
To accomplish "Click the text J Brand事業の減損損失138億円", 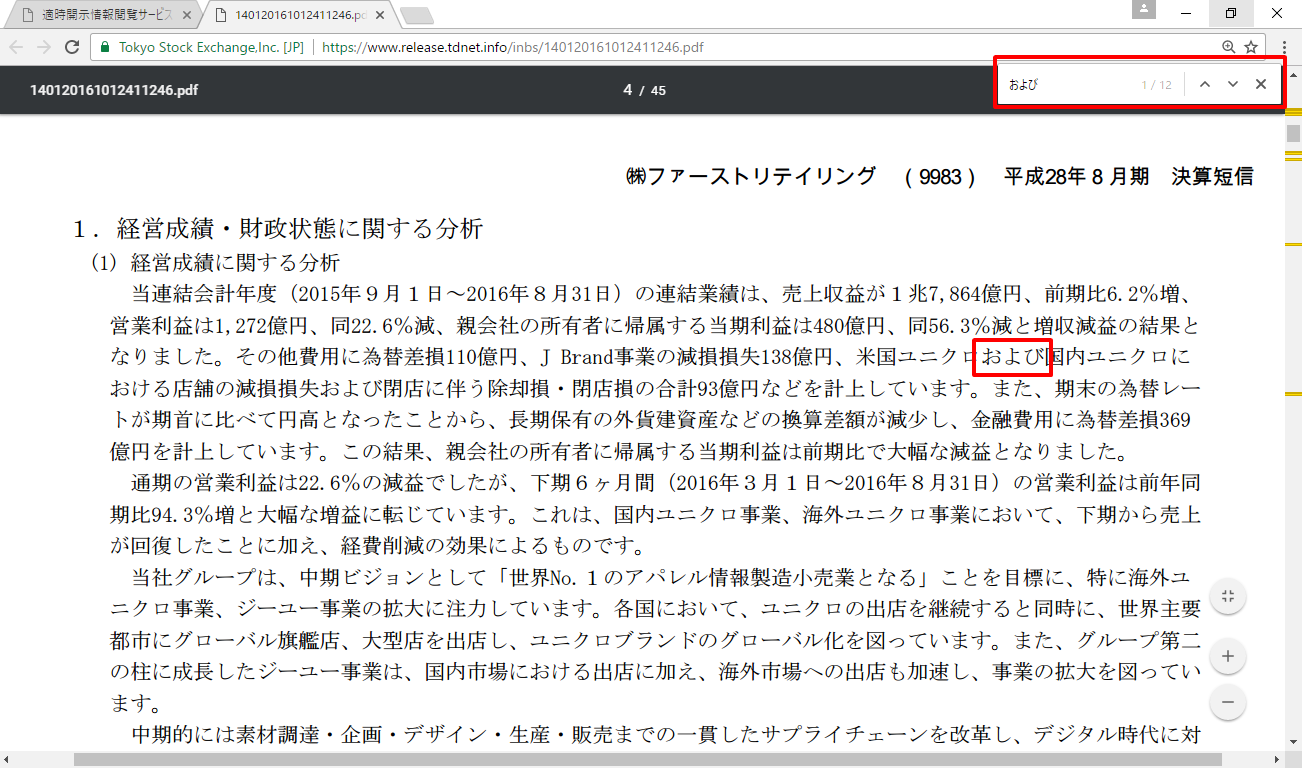I will 685,357.
